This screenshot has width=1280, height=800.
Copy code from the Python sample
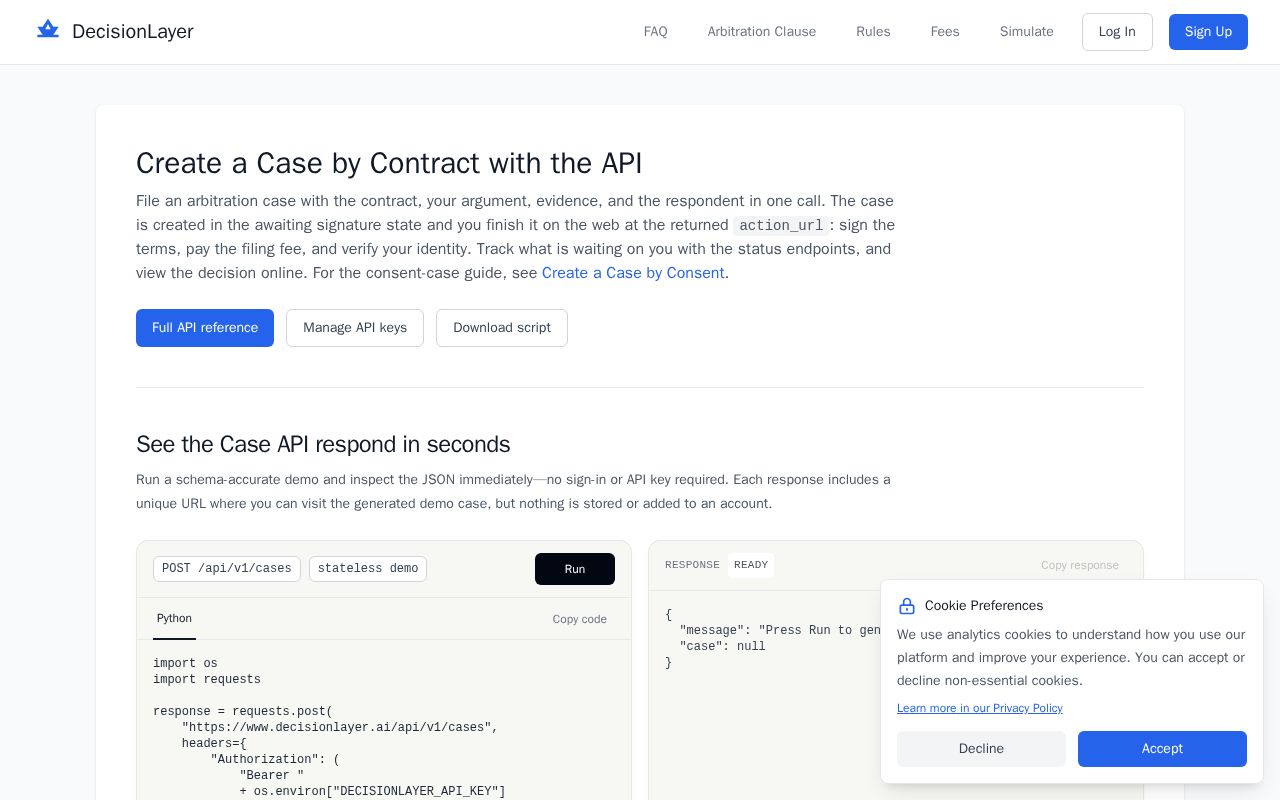(580, 619)
